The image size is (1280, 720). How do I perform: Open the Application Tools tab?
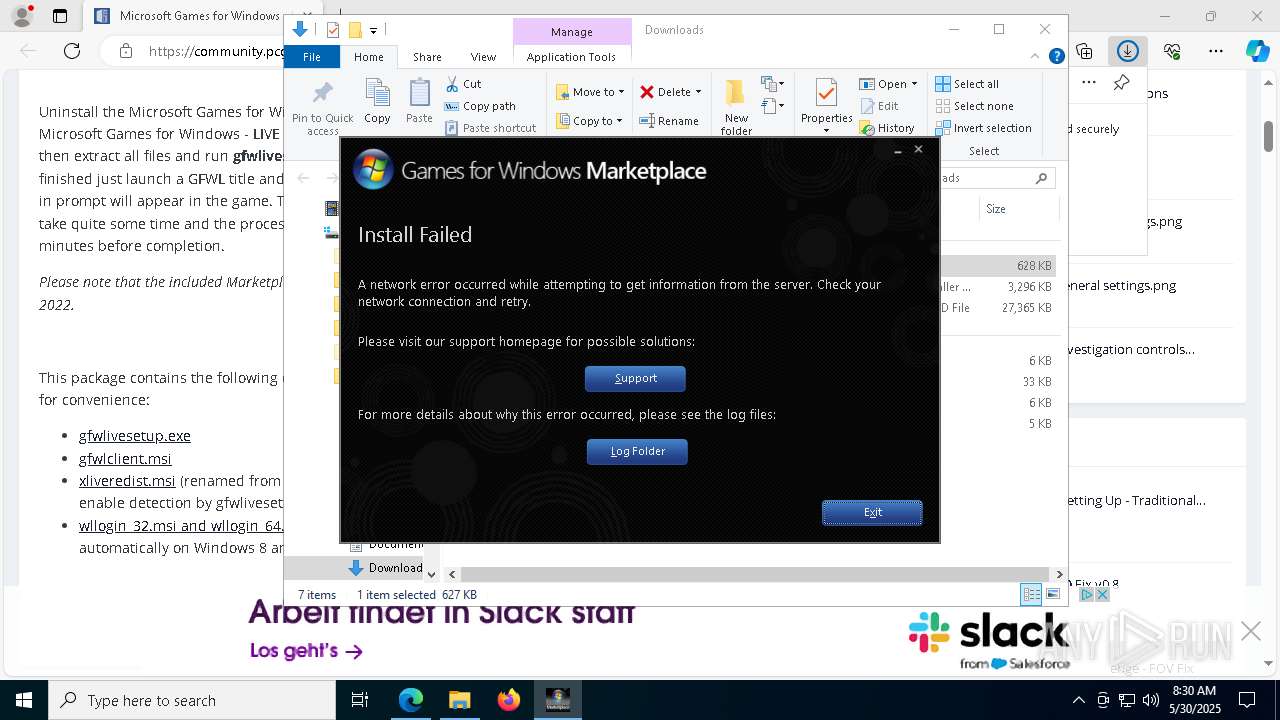(x=571, y=57)
